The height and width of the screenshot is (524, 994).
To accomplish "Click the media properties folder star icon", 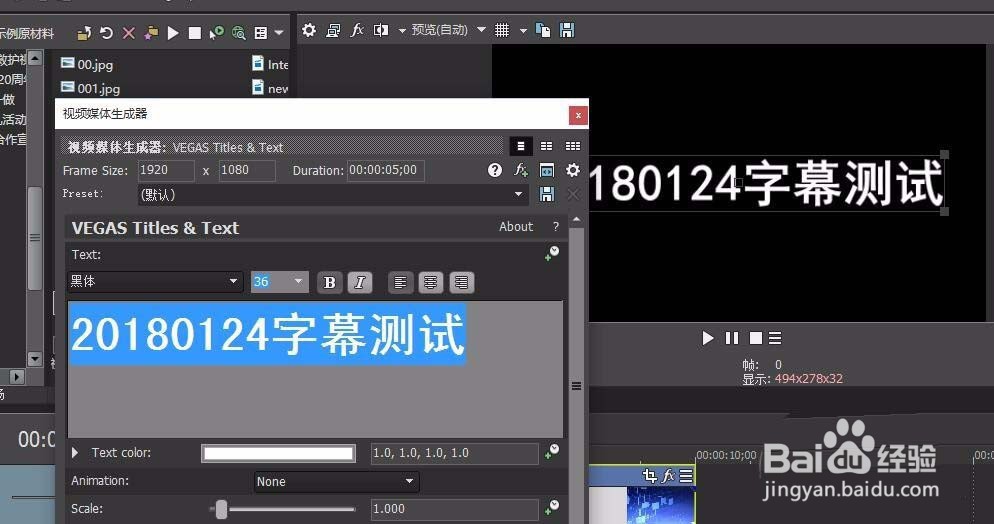I will pos(151,33).
